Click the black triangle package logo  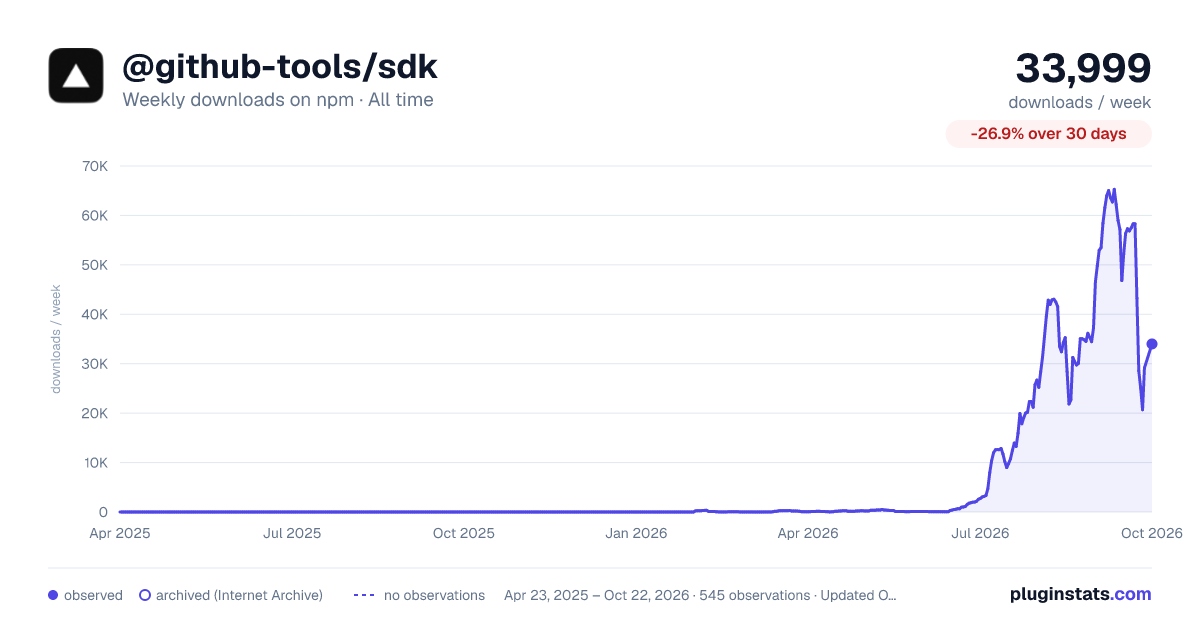point(76,75)
